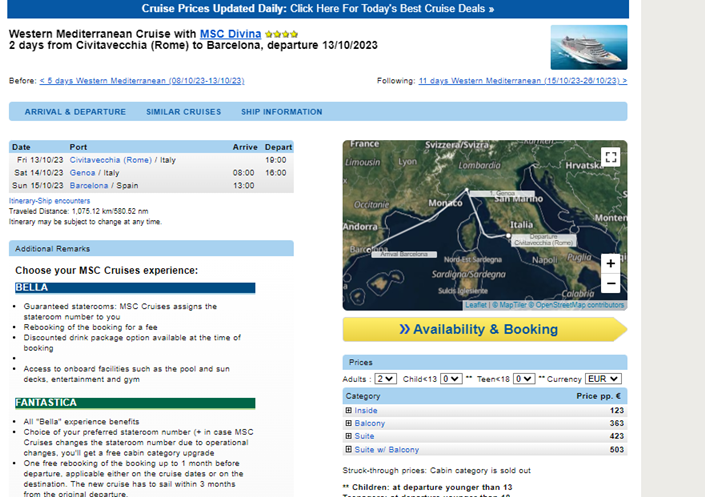Click the BELLA experience heading
The height and width of the screenshot is (497, 705).
(x=135, y=288)
